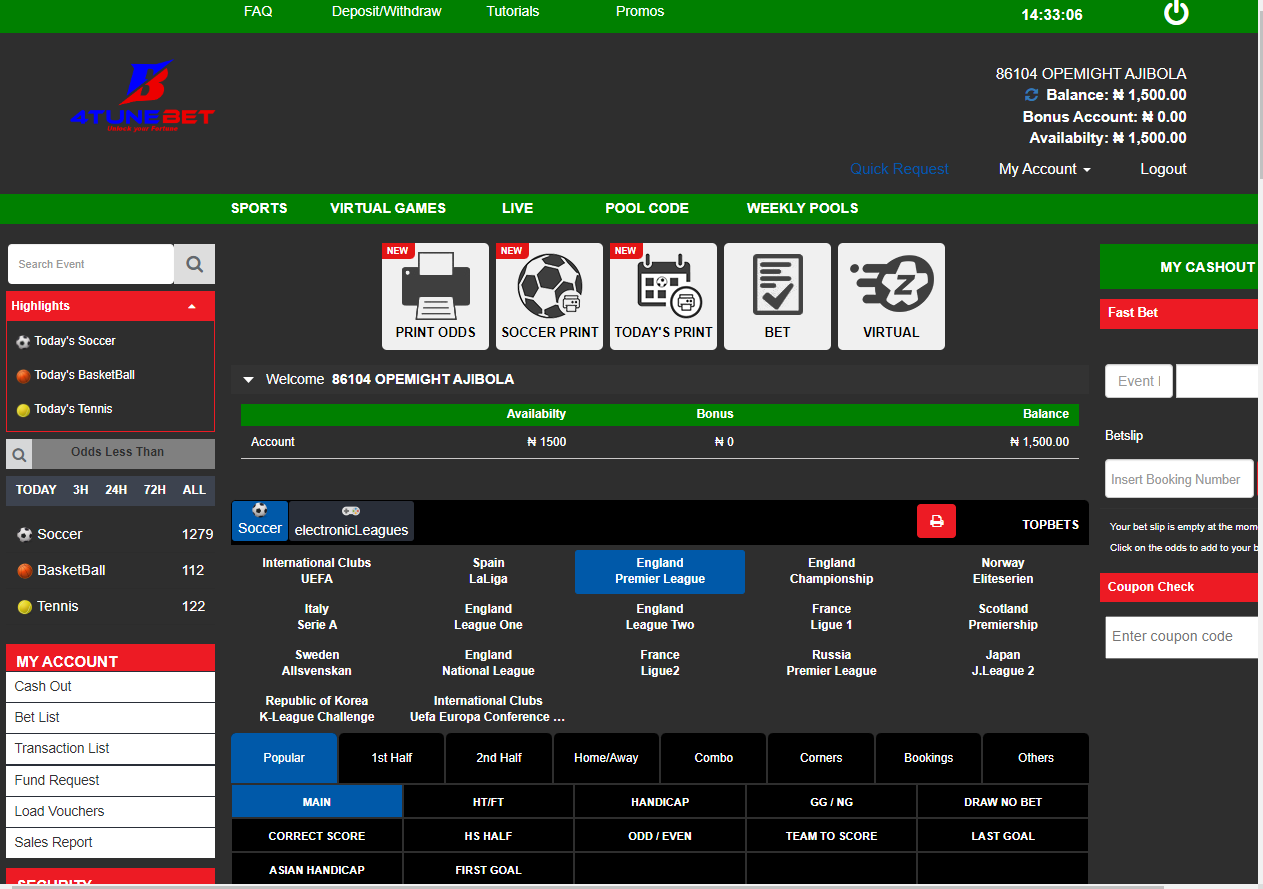Viewport: 1263px width, 889px height.
Task: Expand Tennis sport with 122 events
Action: (110, 606)
